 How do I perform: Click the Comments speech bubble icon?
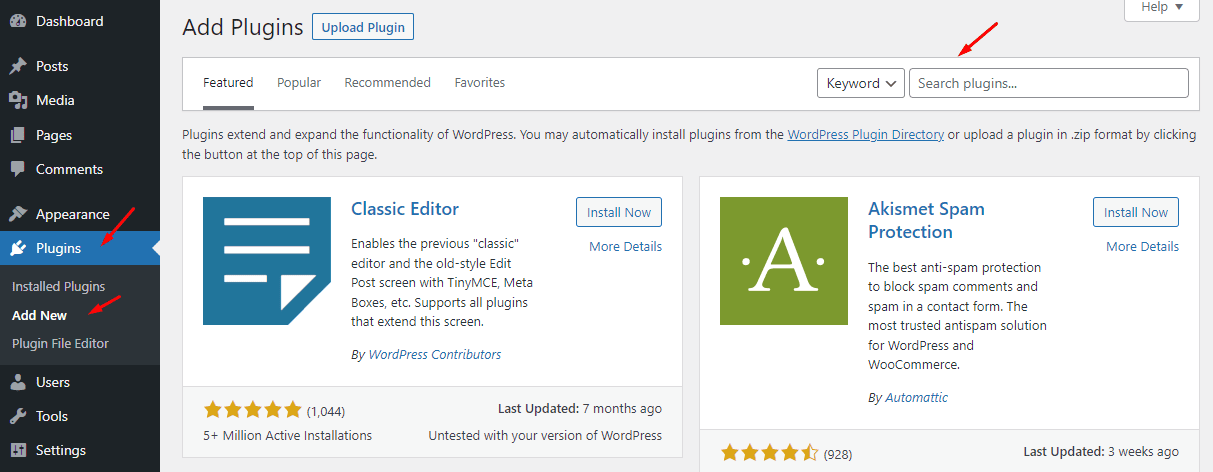pyautogui.click(x=18, y=169)
